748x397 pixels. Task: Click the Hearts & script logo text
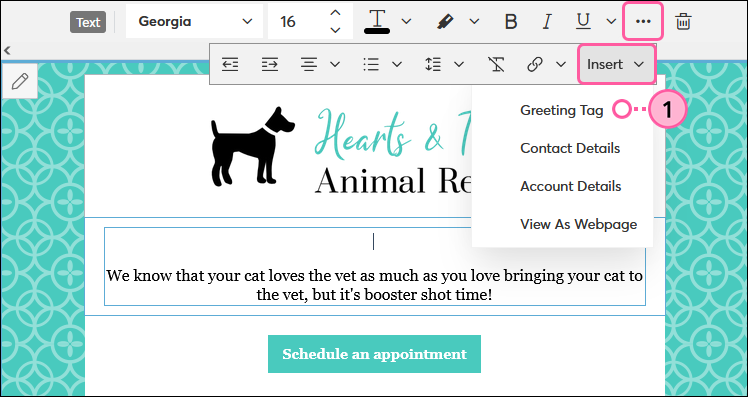[x=392, y=134]
